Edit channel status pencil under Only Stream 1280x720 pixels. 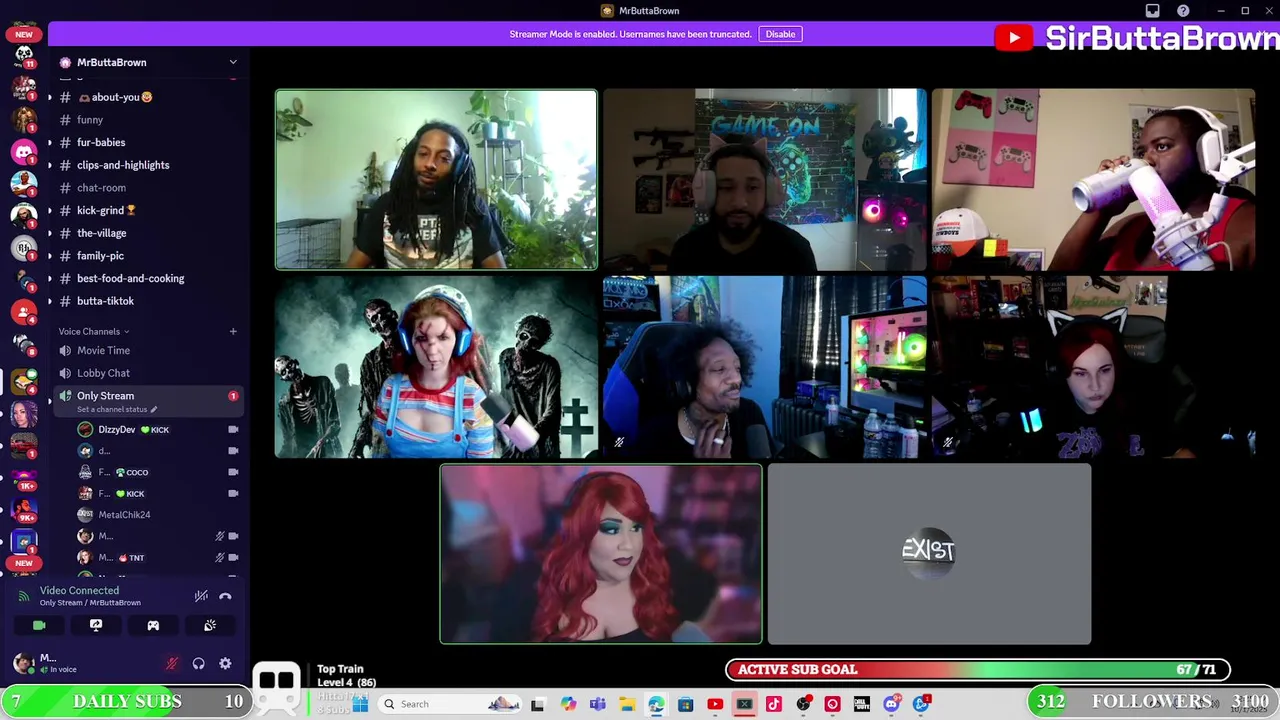tap(154, 409)
